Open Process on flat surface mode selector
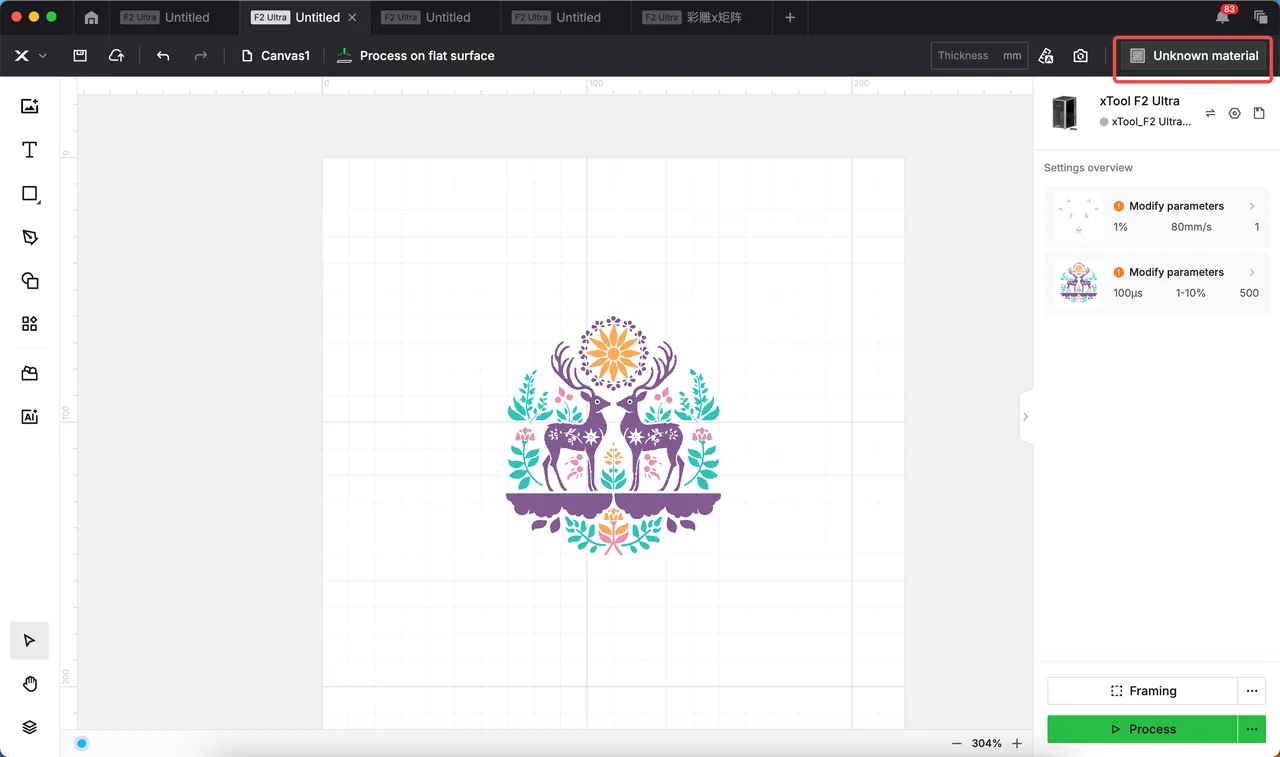The image size is (1280, 757). pos(415,56)
